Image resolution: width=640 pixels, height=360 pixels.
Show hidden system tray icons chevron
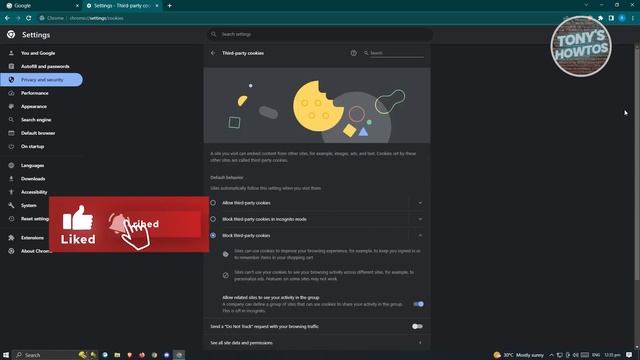pyautogui.click(x=551, y=355)
